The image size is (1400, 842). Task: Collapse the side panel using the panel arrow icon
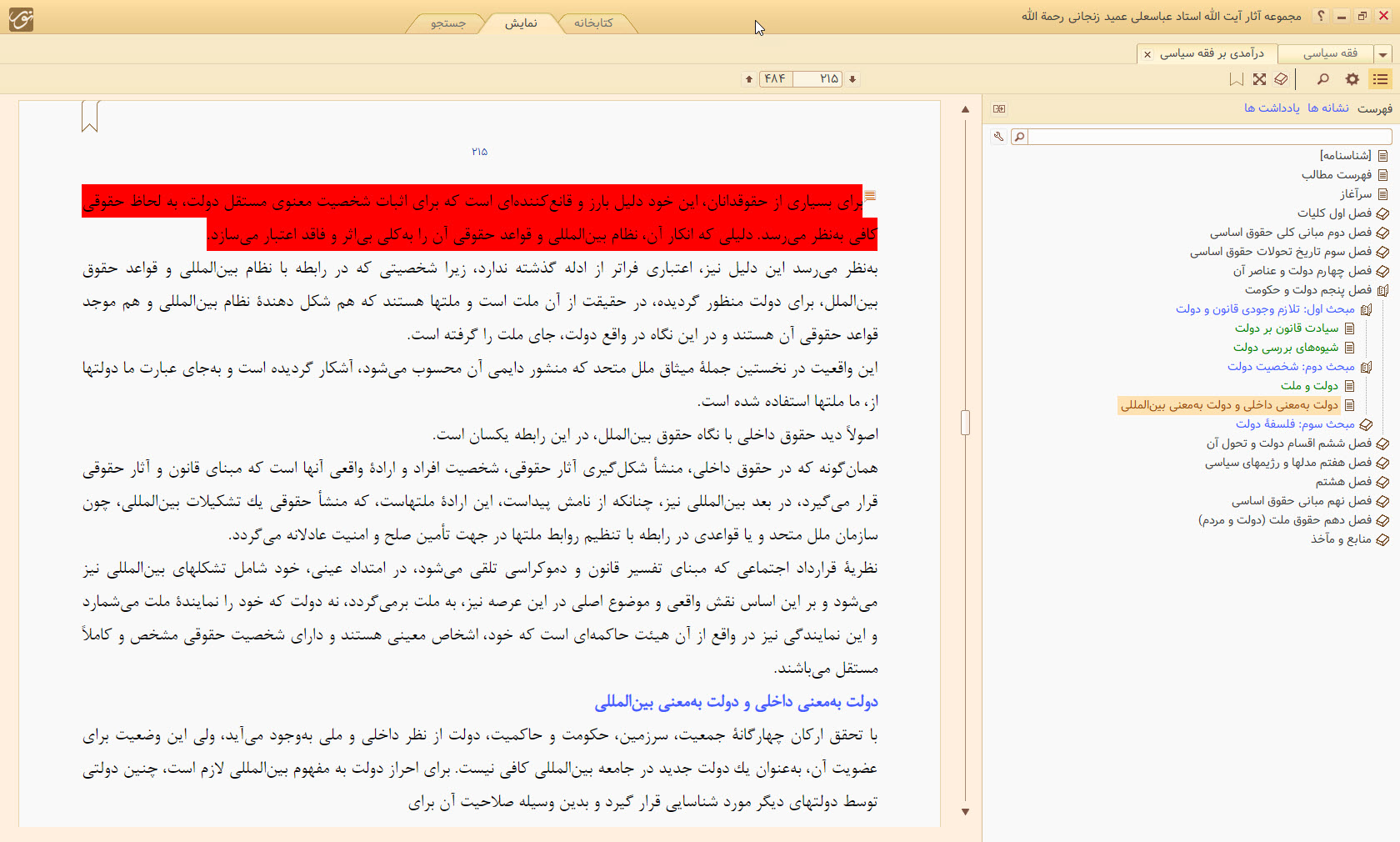pyautogui.click(x=999, y=108)
